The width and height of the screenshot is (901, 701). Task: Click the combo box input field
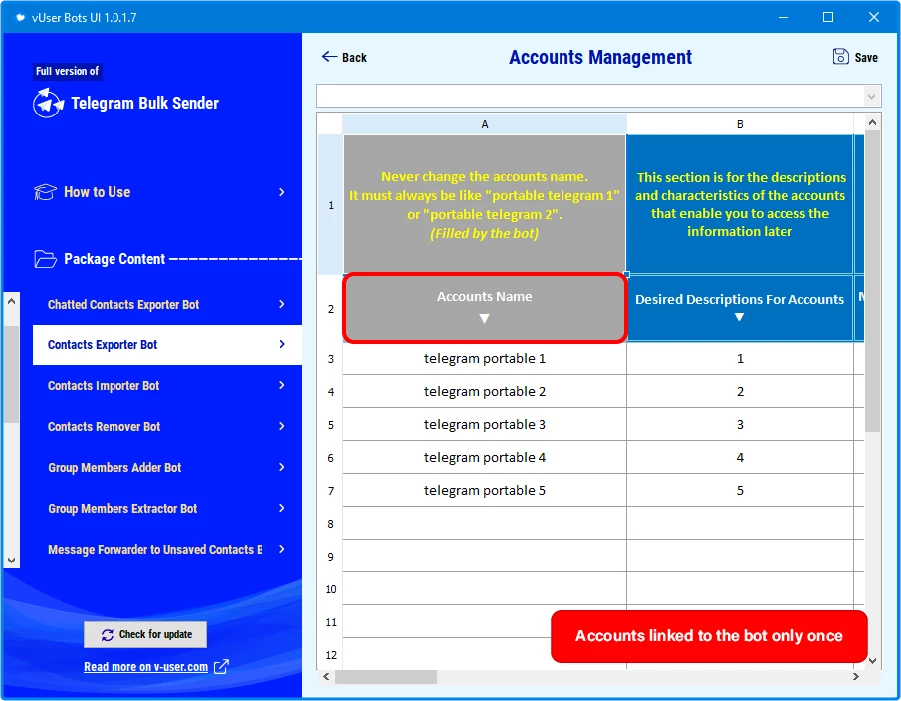(591, 97)
